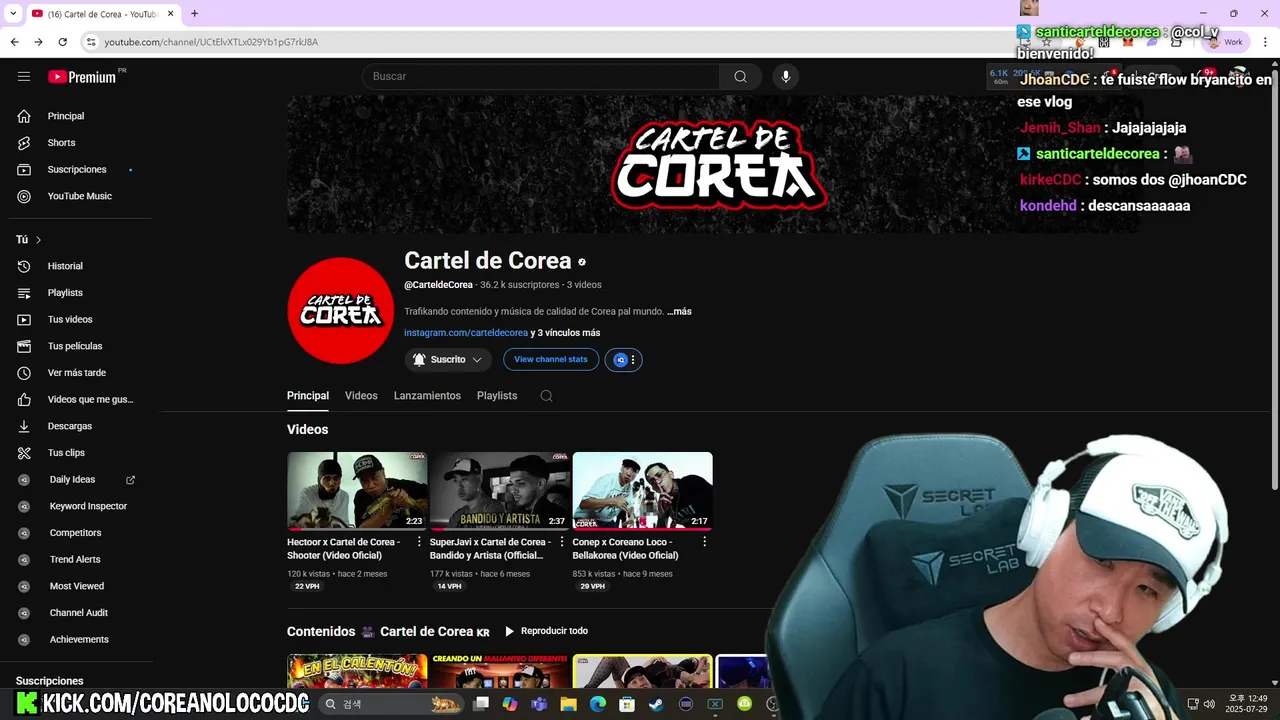1280x720 pixels.
Task: Open Competitors in sidebar
Action: [76, 533]
